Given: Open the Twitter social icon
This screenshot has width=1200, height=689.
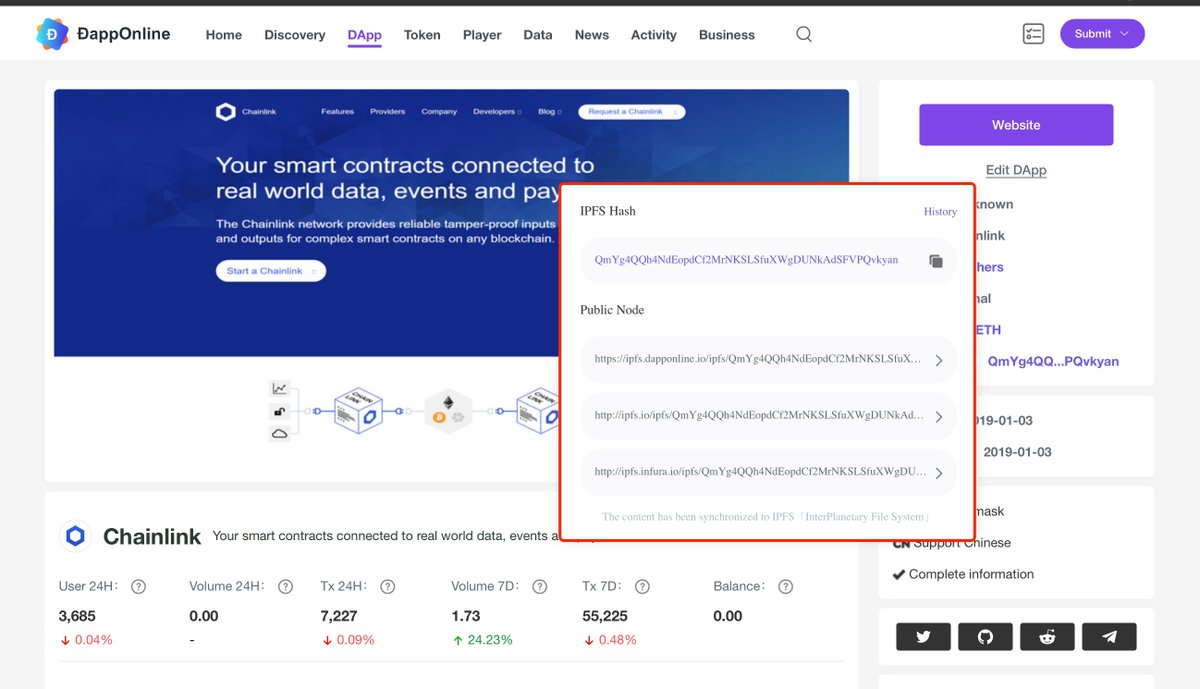Looking at the screenshot, I should coord(923,636).
